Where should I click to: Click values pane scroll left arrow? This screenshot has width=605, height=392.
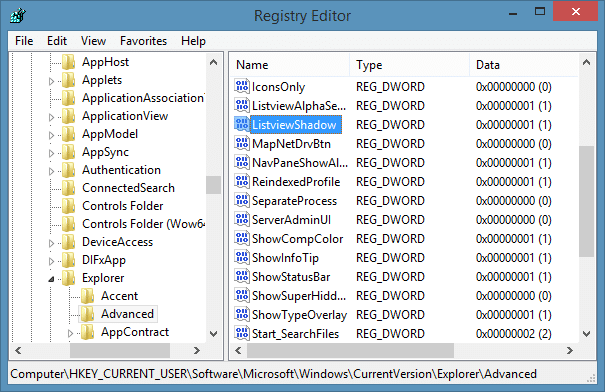(x=238, y=350)
